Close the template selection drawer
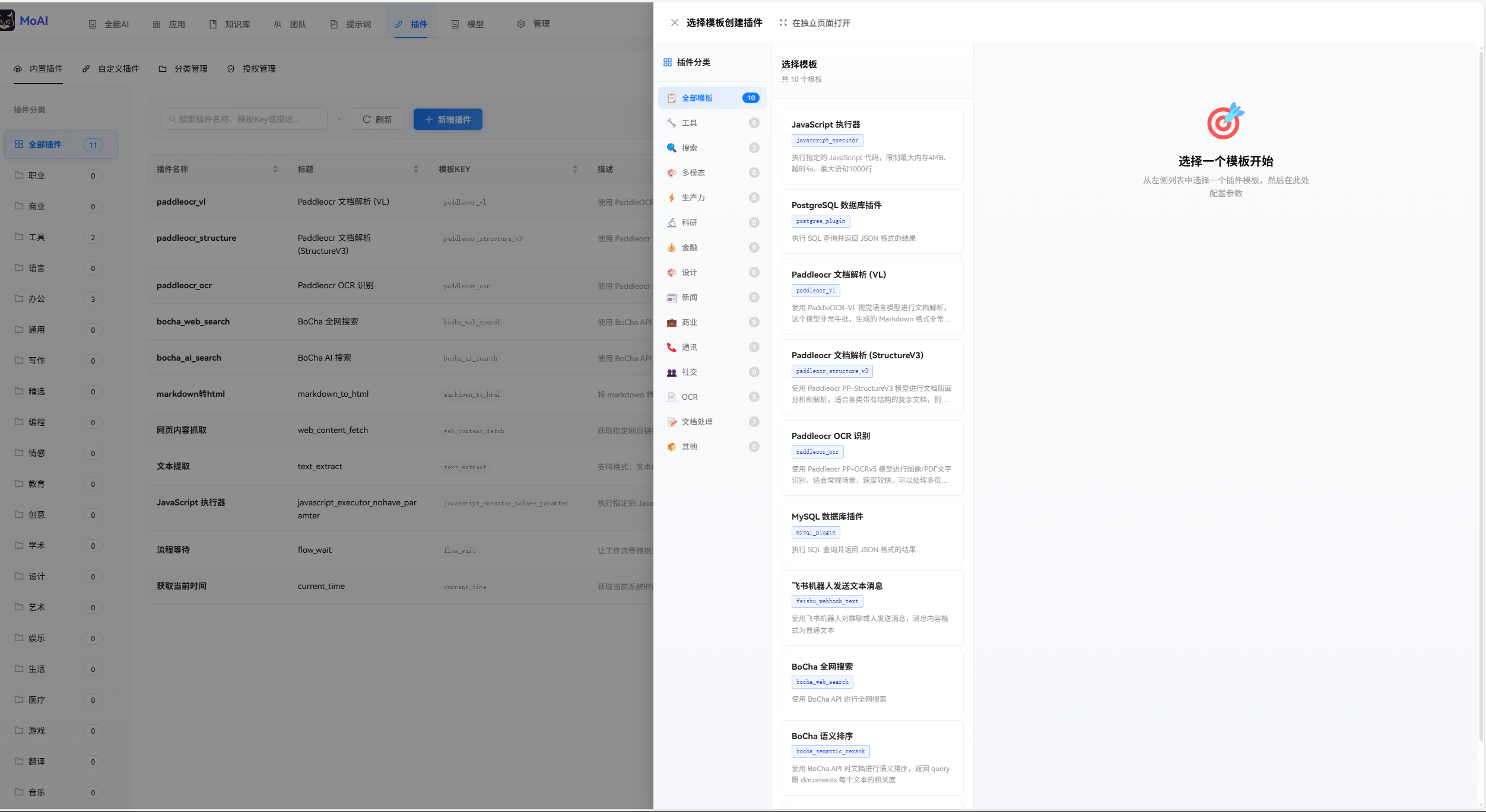 pyautogui.click(x=674, y=23)
